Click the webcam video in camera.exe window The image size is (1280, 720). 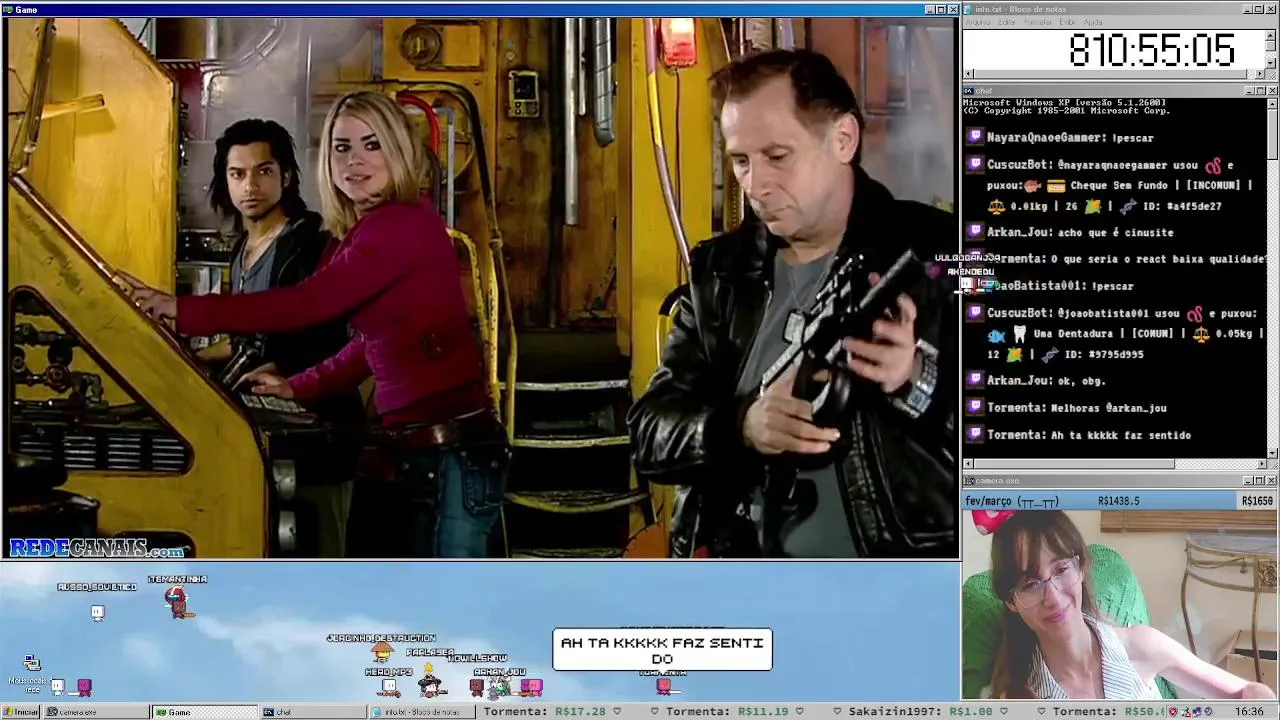[1120, 605]
